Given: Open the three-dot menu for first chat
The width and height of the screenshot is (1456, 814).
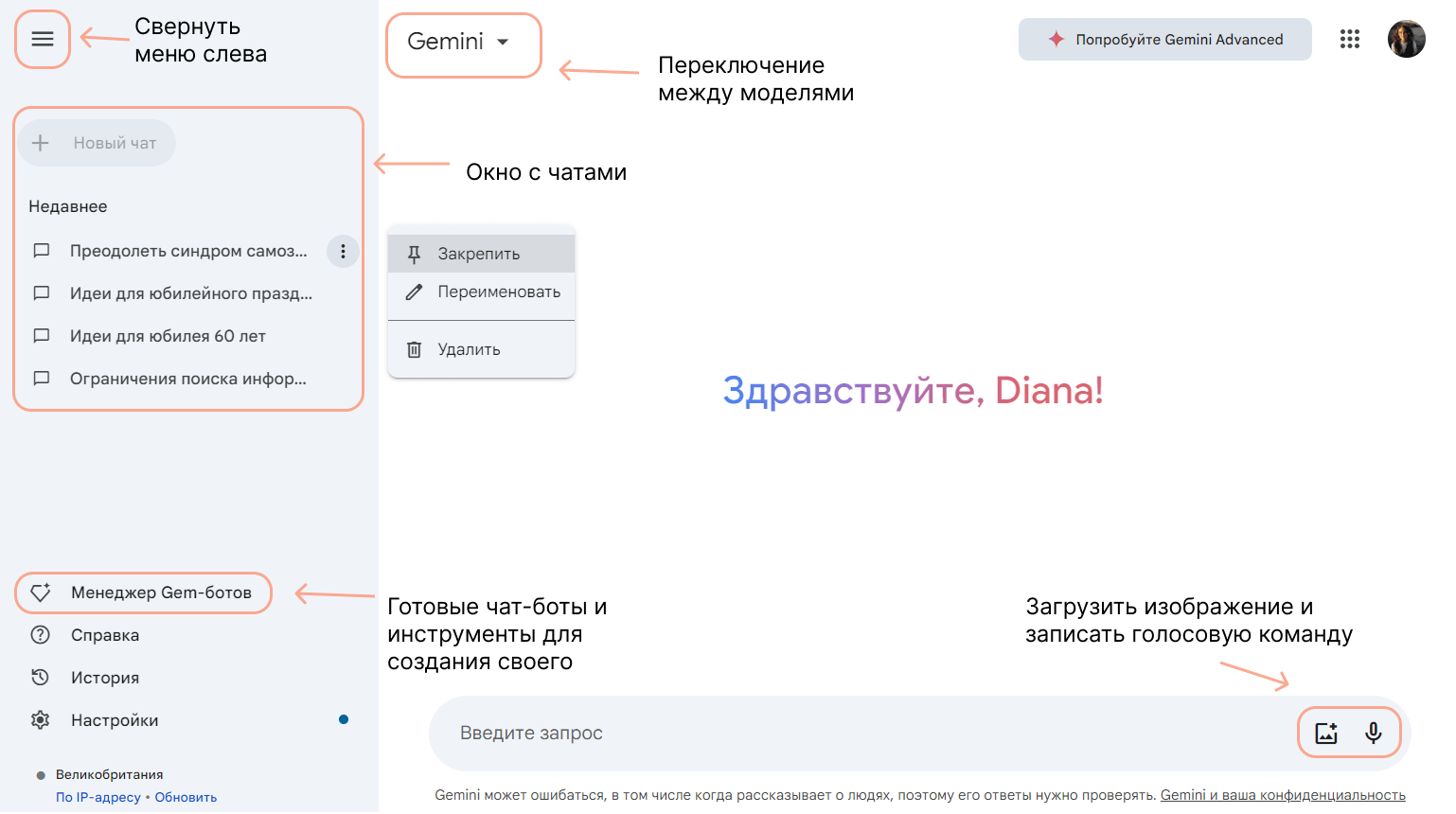Looking at the screenshot, I should click(343, 252).
